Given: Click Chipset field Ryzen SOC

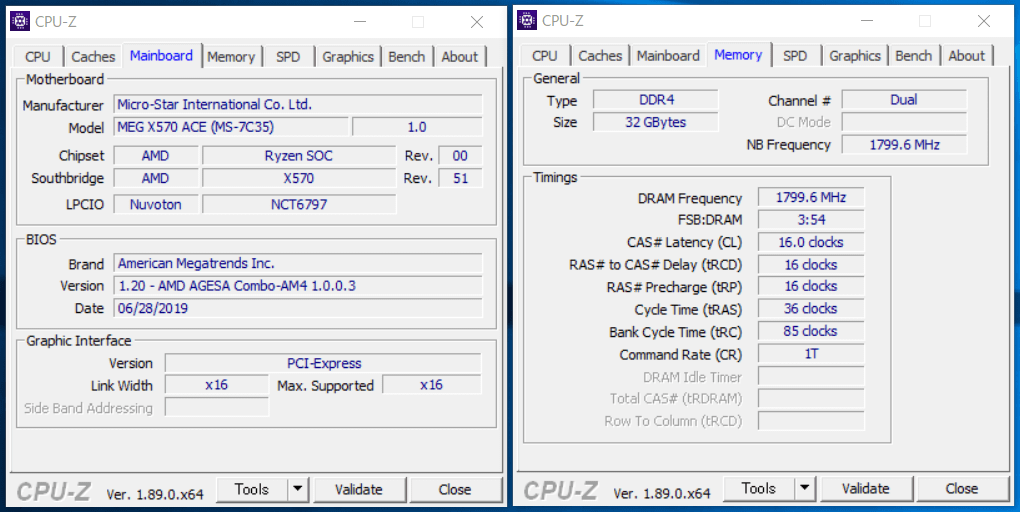Looking at the screenshot, I should (x=299, y=156).
